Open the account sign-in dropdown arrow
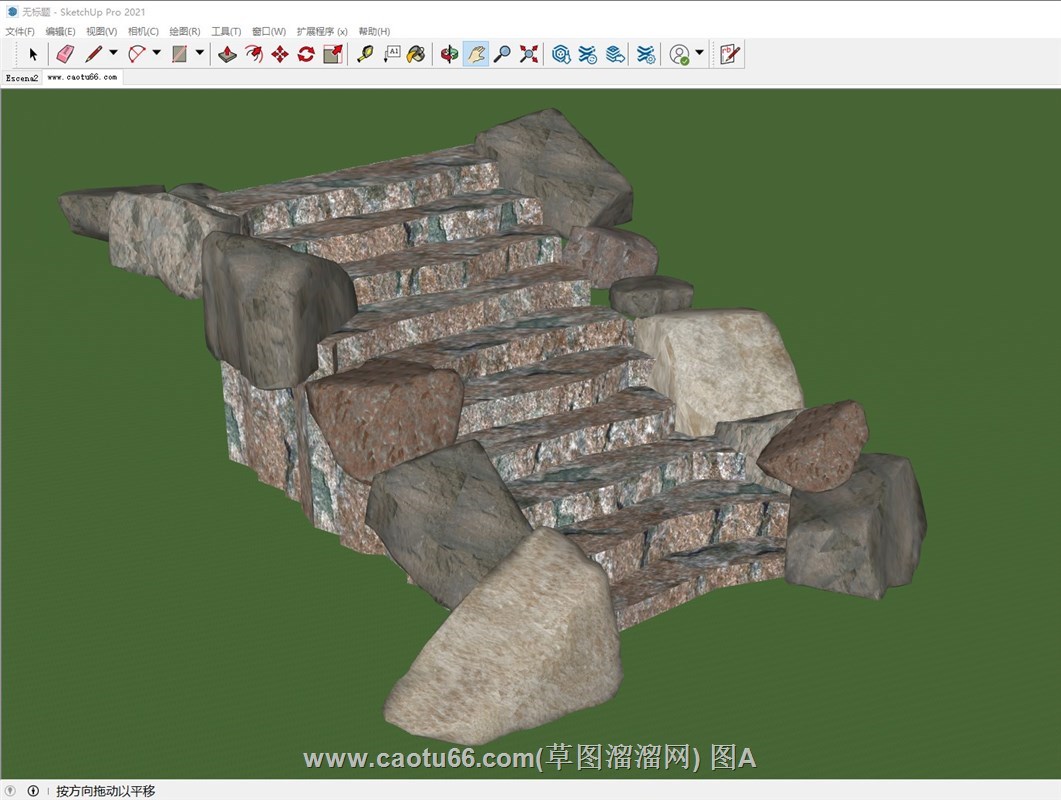The height and width of the screenshot is (800, 1061). [699, 54]
